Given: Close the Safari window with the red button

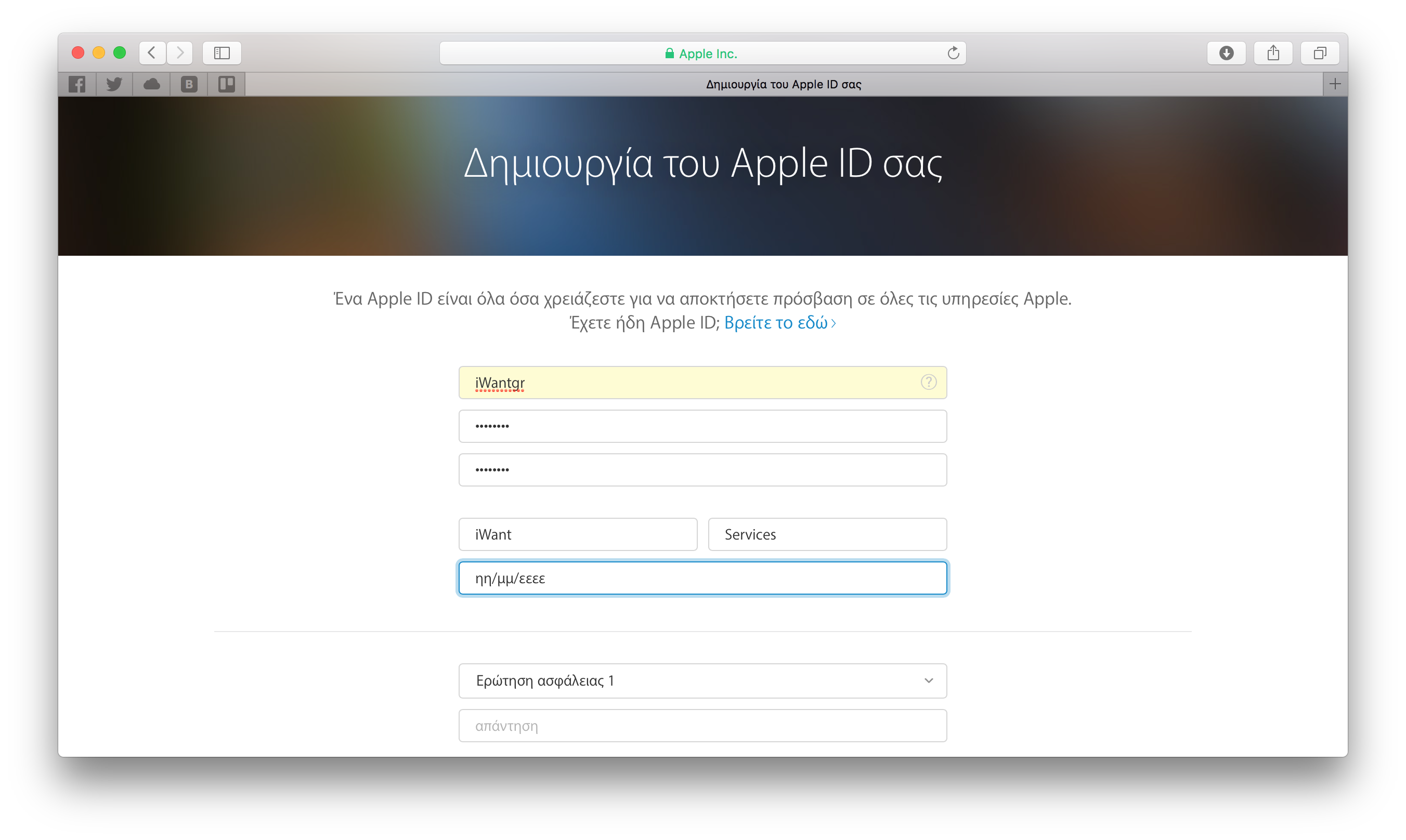Looking at the screenshot, I should point(78,53).
